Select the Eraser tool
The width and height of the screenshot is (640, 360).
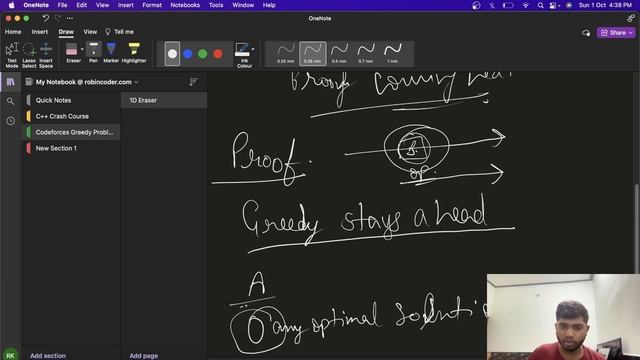click(72, 53)
